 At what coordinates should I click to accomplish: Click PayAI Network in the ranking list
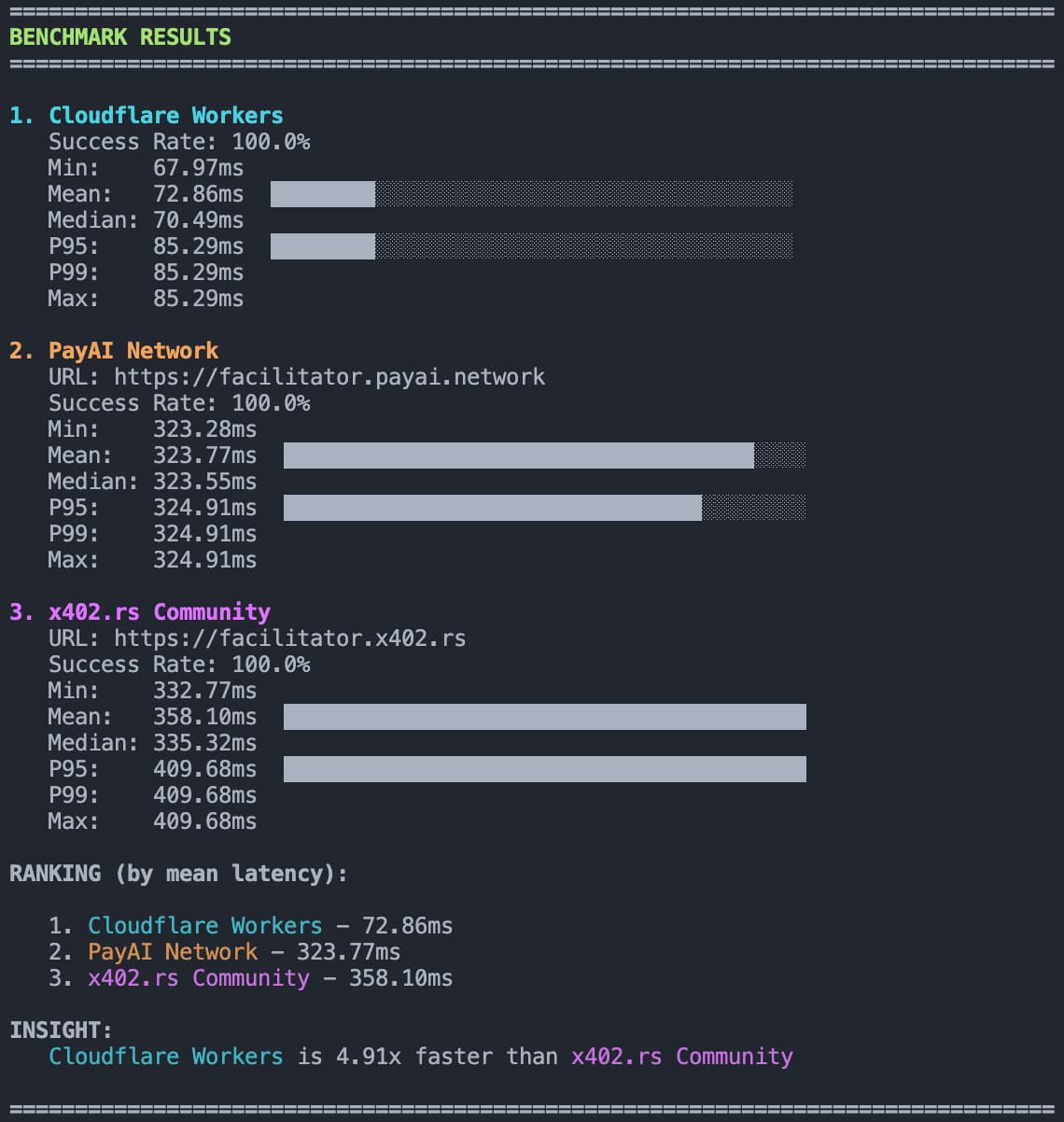(173, 952)
